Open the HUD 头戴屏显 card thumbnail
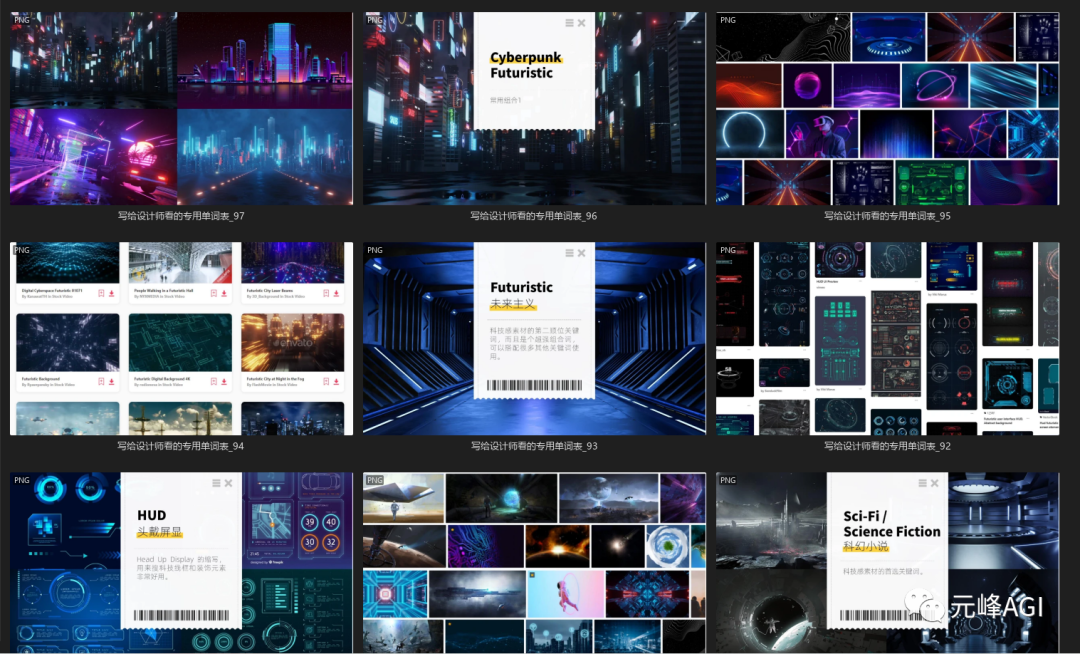 [x=181, y=562]
